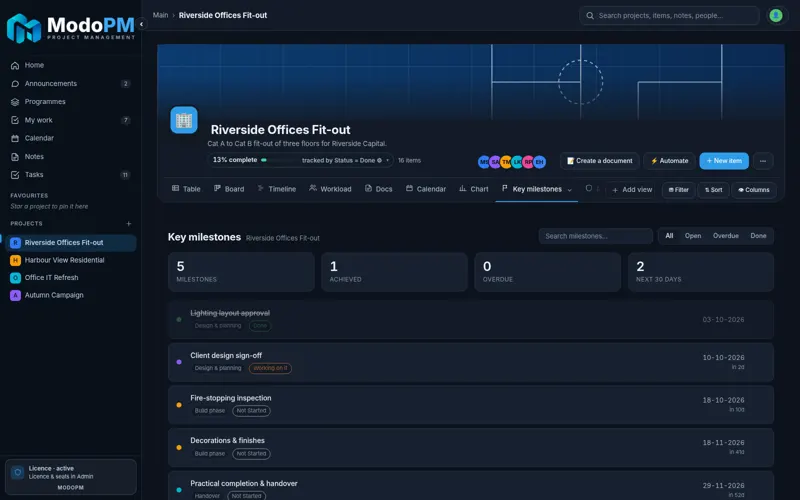Click the Tasks badge showing 11
Viewport: 800px width, 500px height.
pyautogui.click(x=125, y=175)
